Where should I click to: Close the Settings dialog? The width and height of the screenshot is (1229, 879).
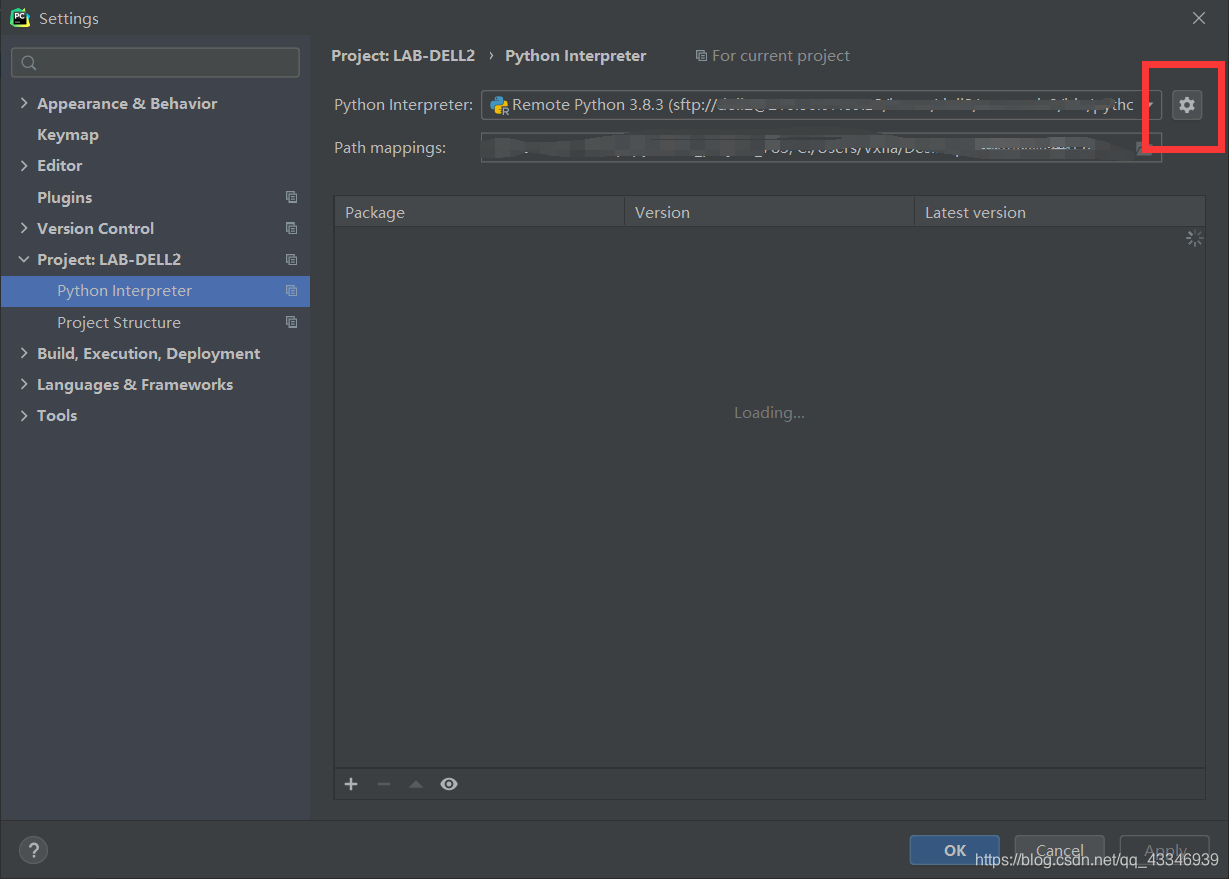point(1199,18)
